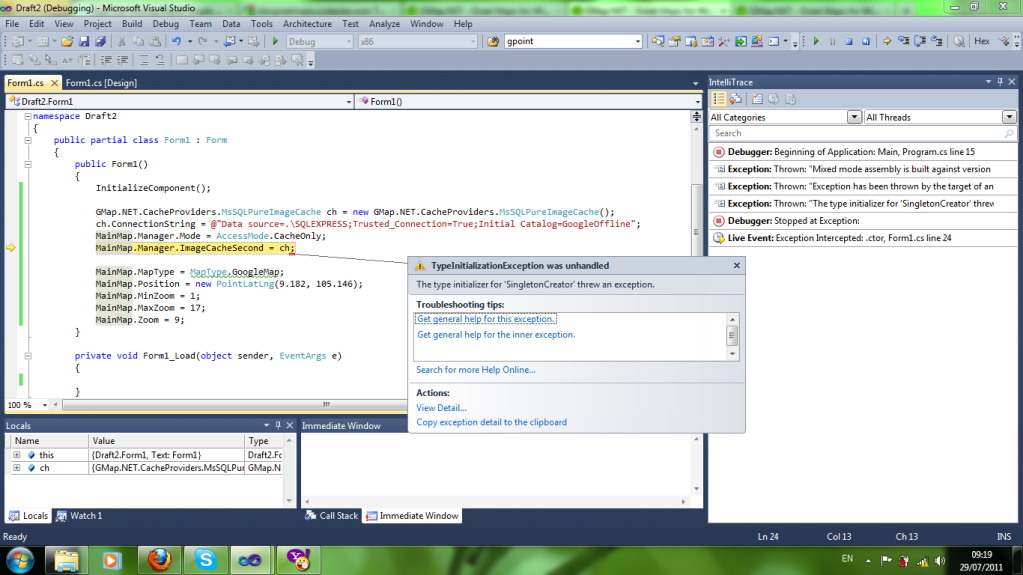Open the Architecture menu

coord(307,23)
